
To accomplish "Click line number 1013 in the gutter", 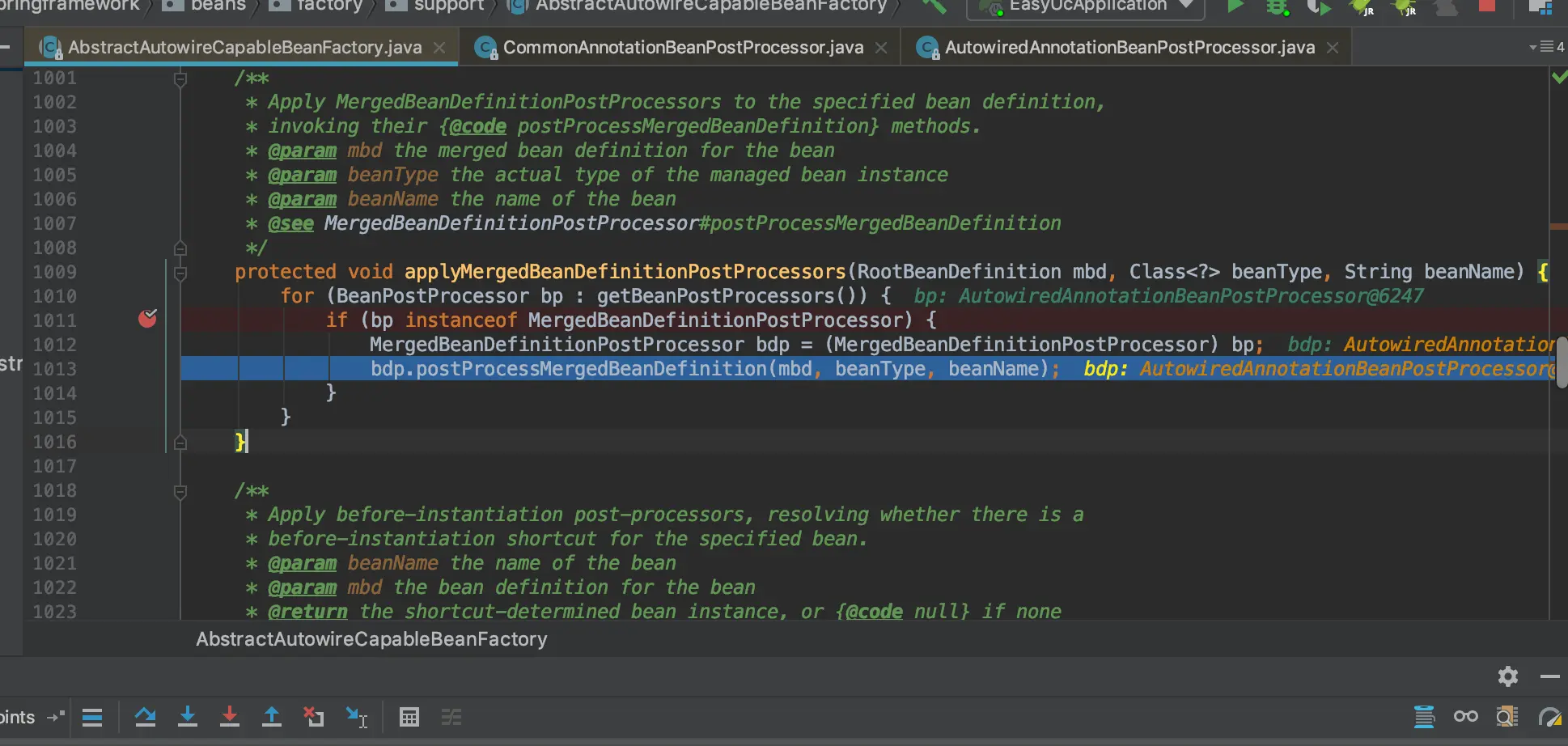I will tap(55, 369).
